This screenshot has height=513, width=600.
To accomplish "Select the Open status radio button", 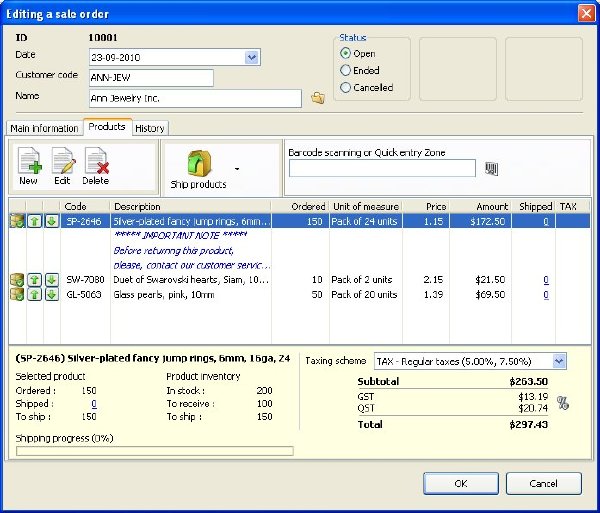I will [345, 53].
